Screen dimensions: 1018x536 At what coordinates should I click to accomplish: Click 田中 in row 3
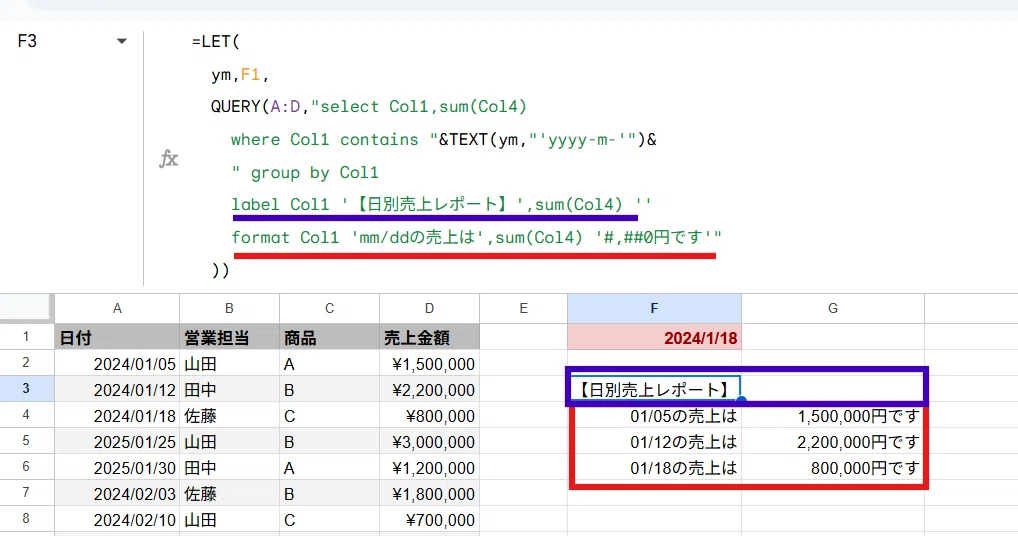[x=229, y=389]
